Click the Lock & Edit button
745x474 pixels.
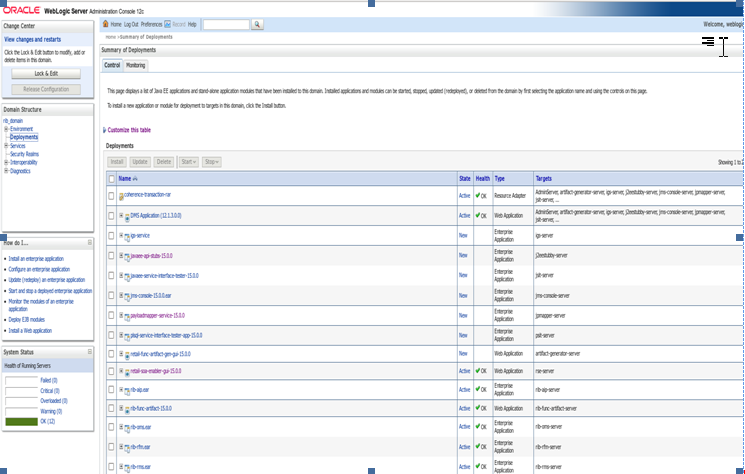pos(46,74)
